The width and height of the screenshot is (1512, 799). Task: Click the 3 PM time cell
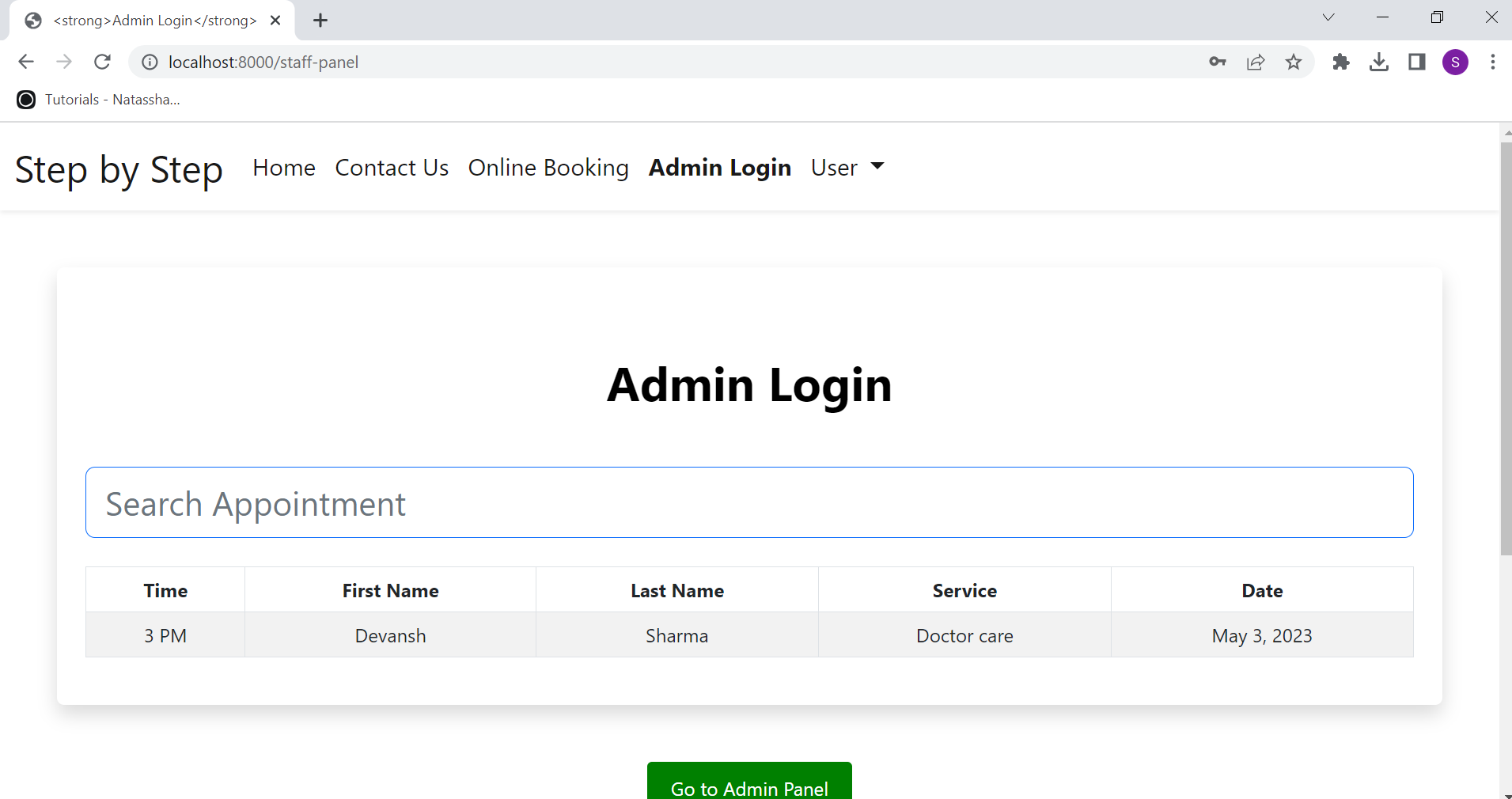pos(165,635)
